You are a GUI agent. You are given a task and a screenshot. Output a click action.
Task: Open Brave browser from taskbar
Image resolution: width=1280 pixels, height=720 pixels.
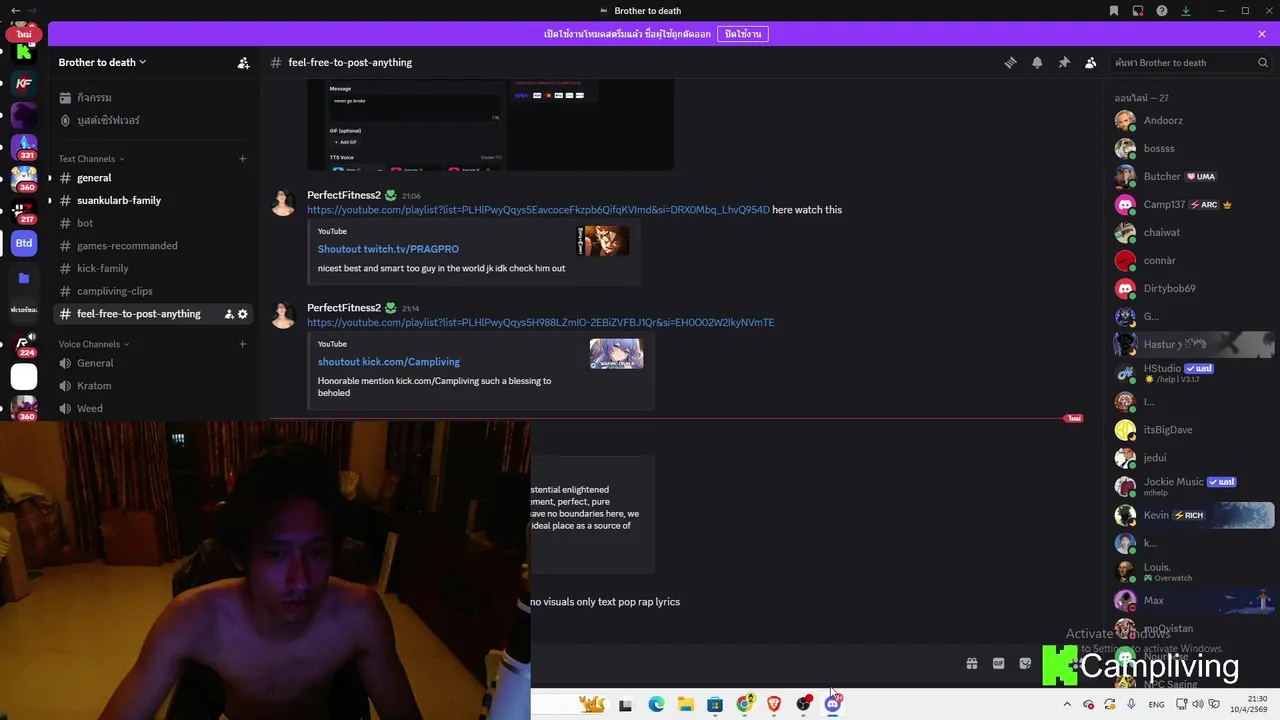click(x=774, y=704)
